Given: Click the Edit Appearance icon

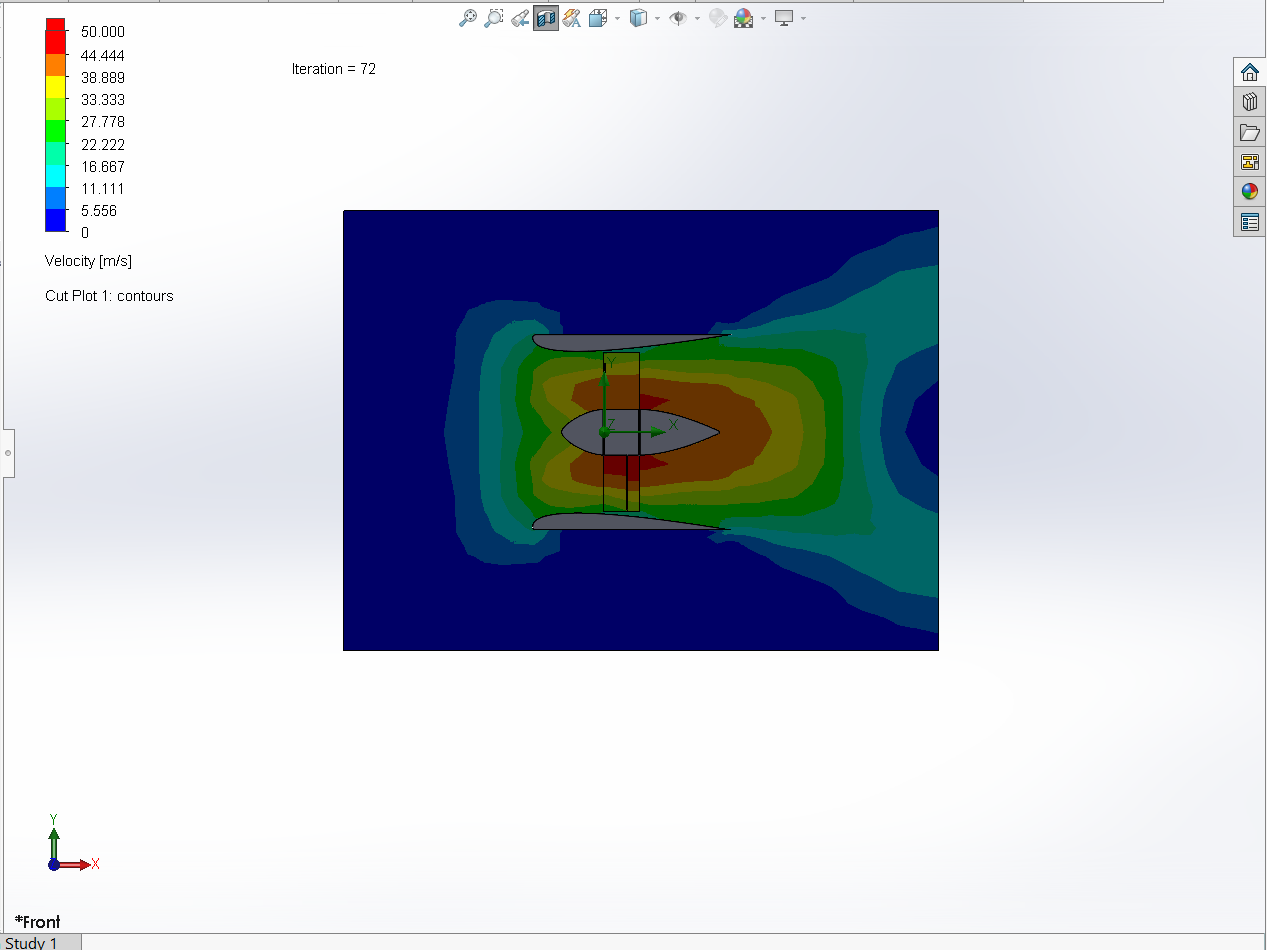Looking at the screenshot, I should pos(717,18).
